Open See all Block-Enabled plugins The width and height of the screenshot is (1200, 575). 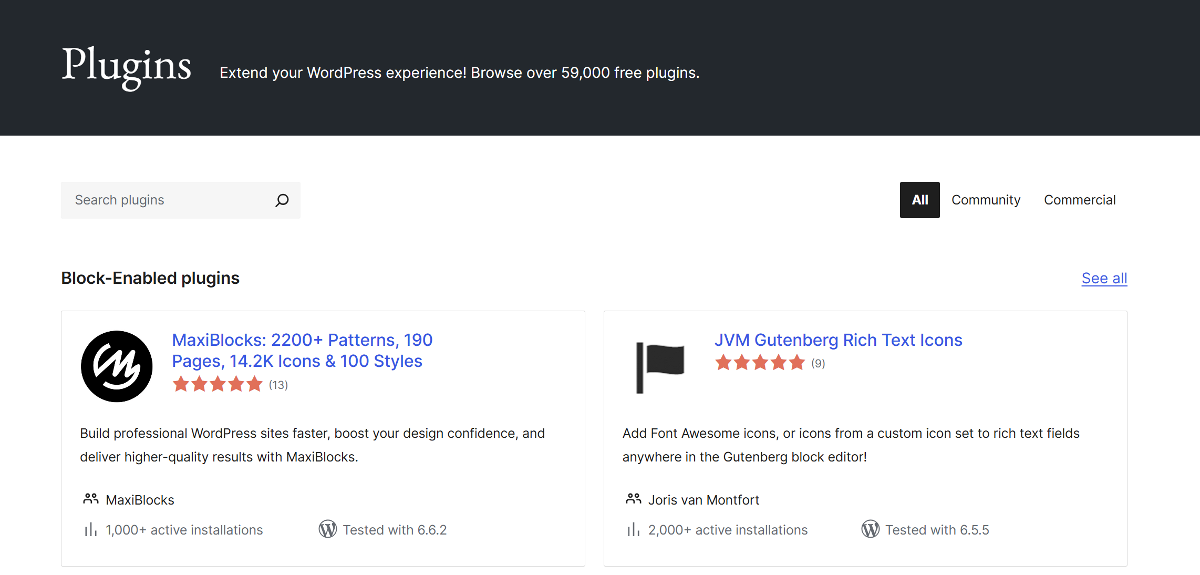(x=1104, y=278)
